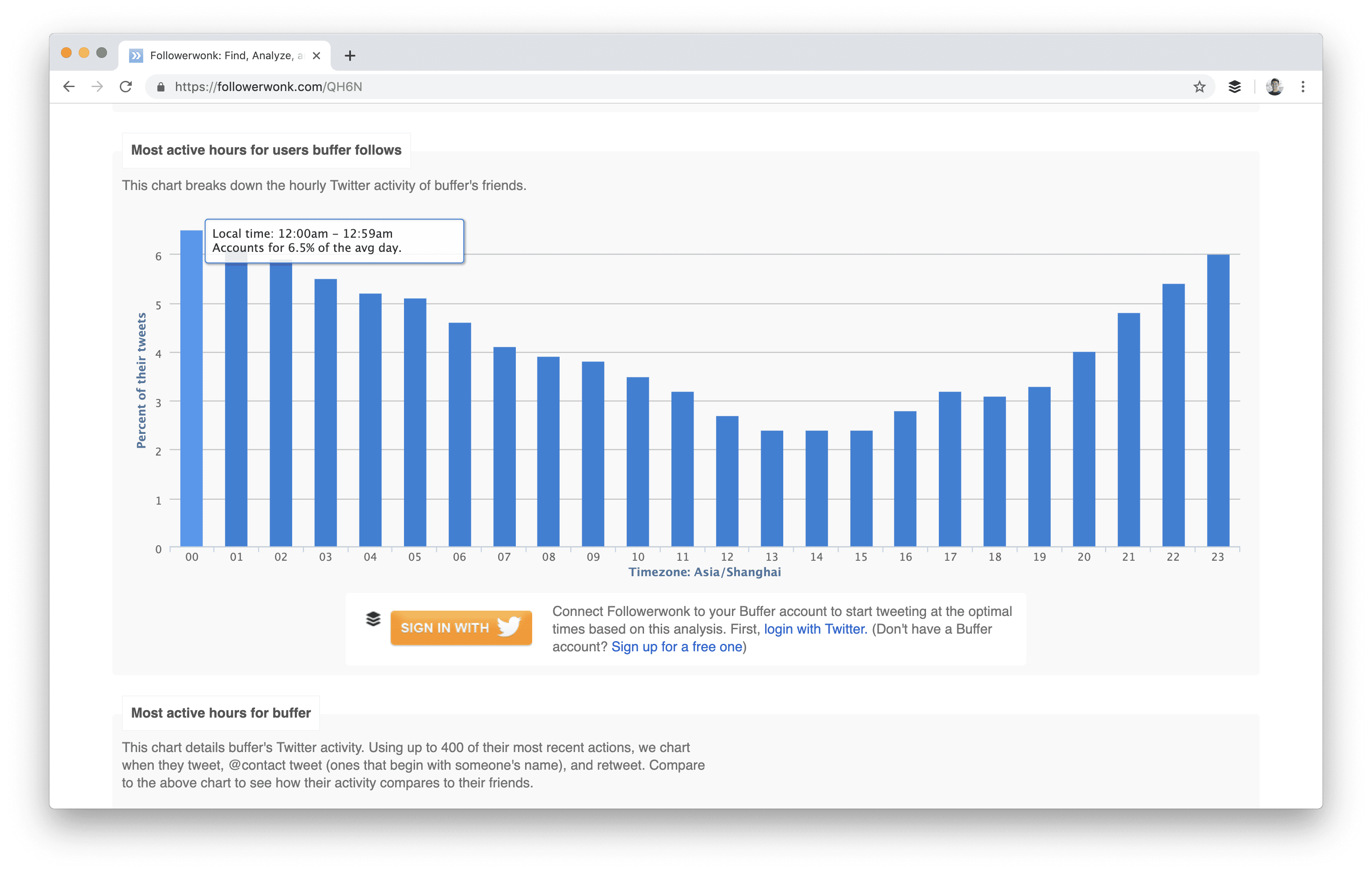
Task: Click the bar for hour 09
Action: tap(593, 453)
